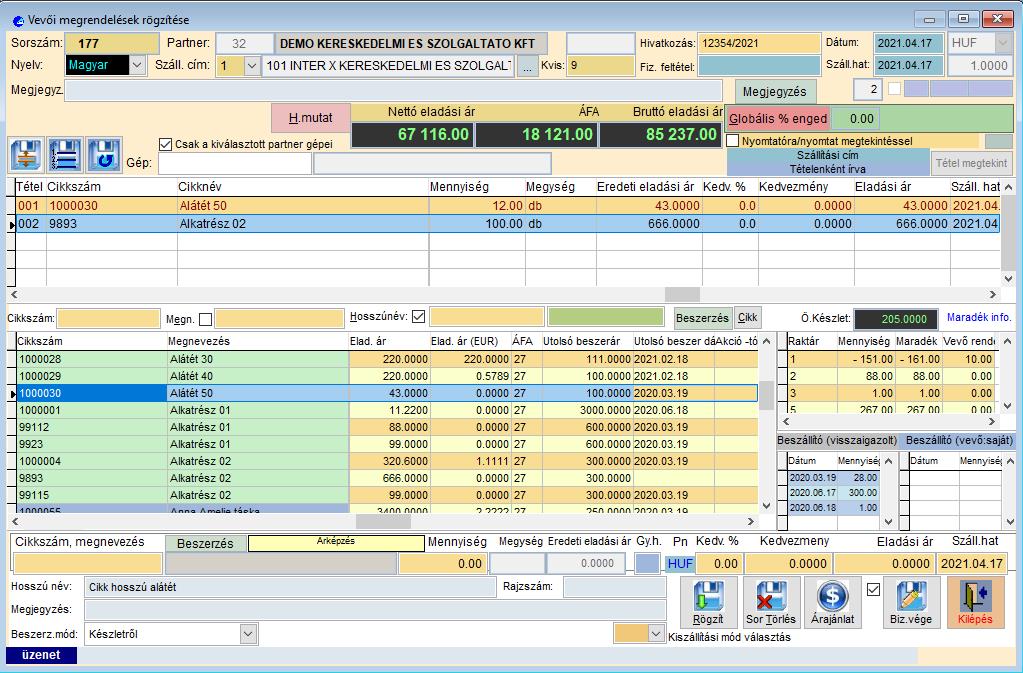Open the Maradék info. link

pyautogui.click(x=979, y=317)
